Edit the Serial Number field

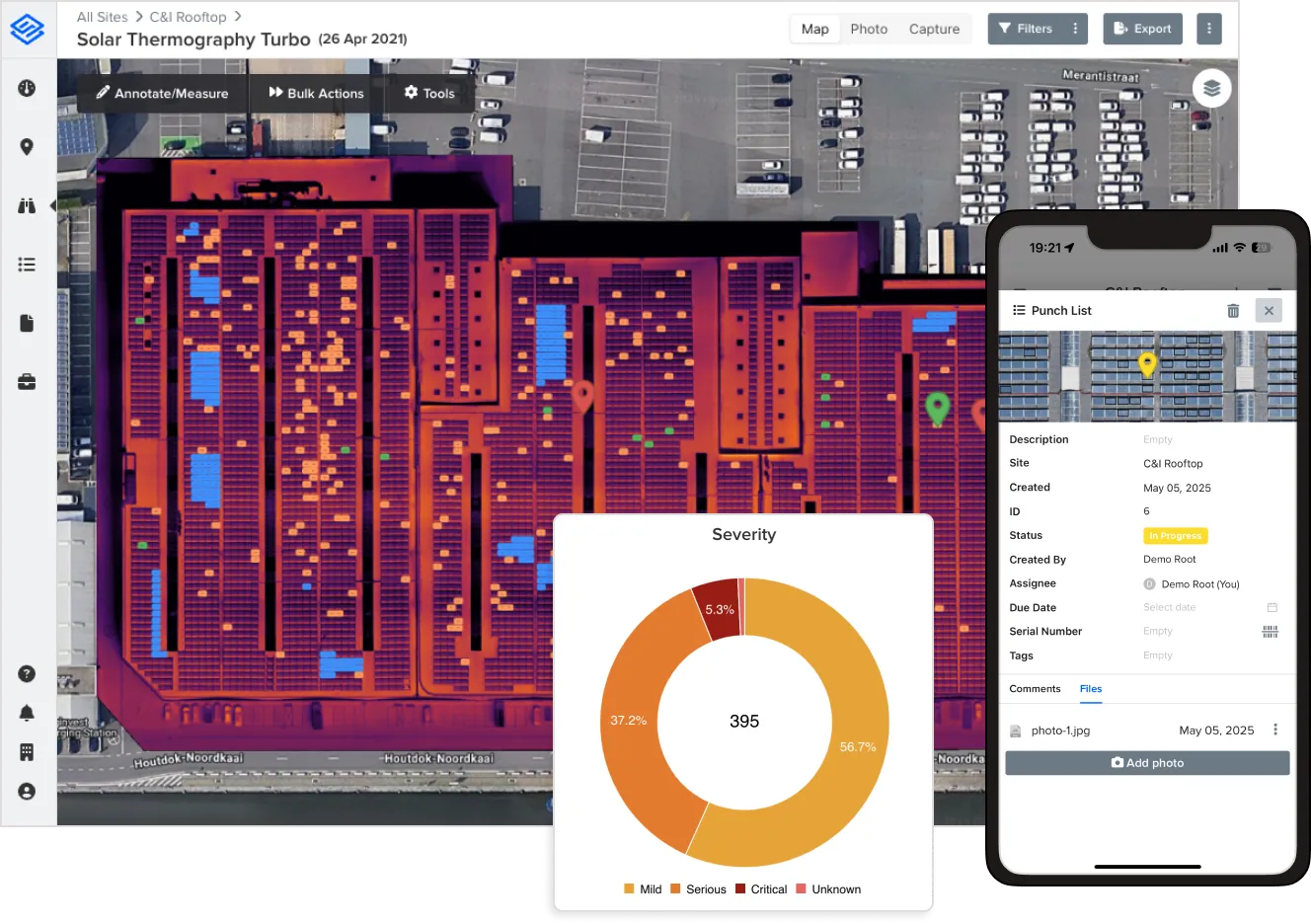click(x=1158, y=631)
